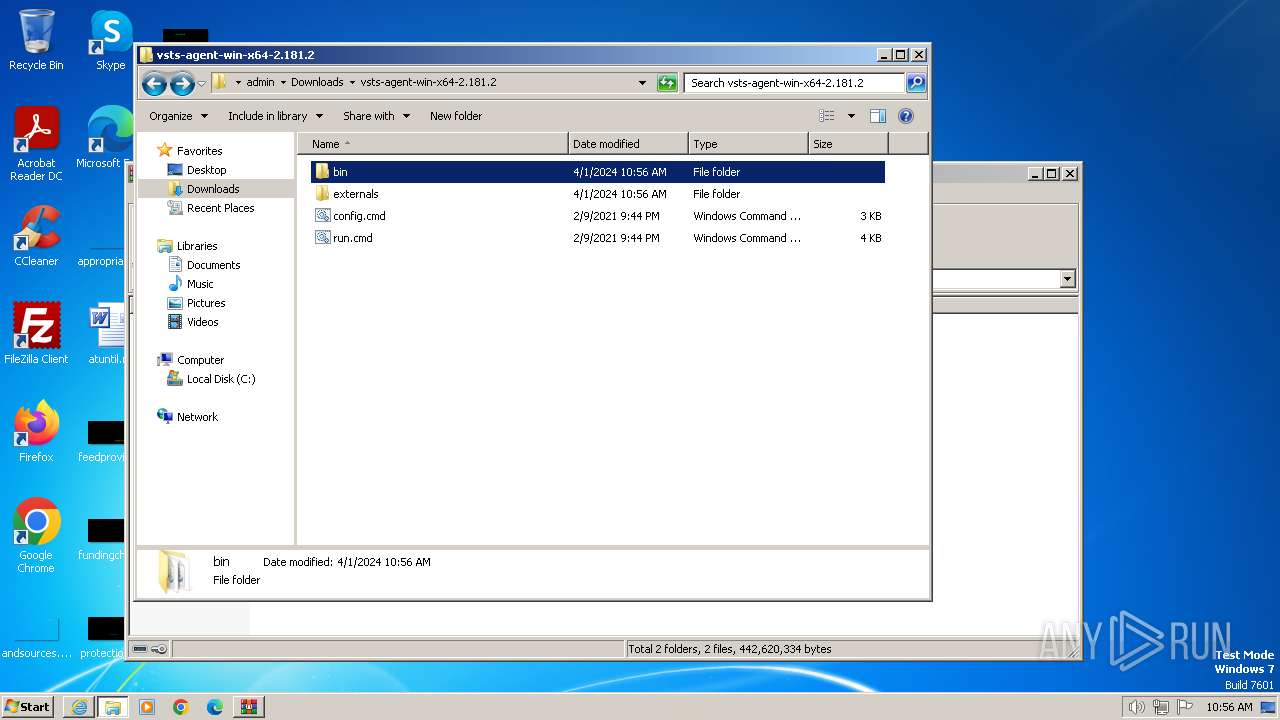The width and height of the screenshot is (1280, 720).
Task: Click the run.cmd file name
Action: click(353, 238)
